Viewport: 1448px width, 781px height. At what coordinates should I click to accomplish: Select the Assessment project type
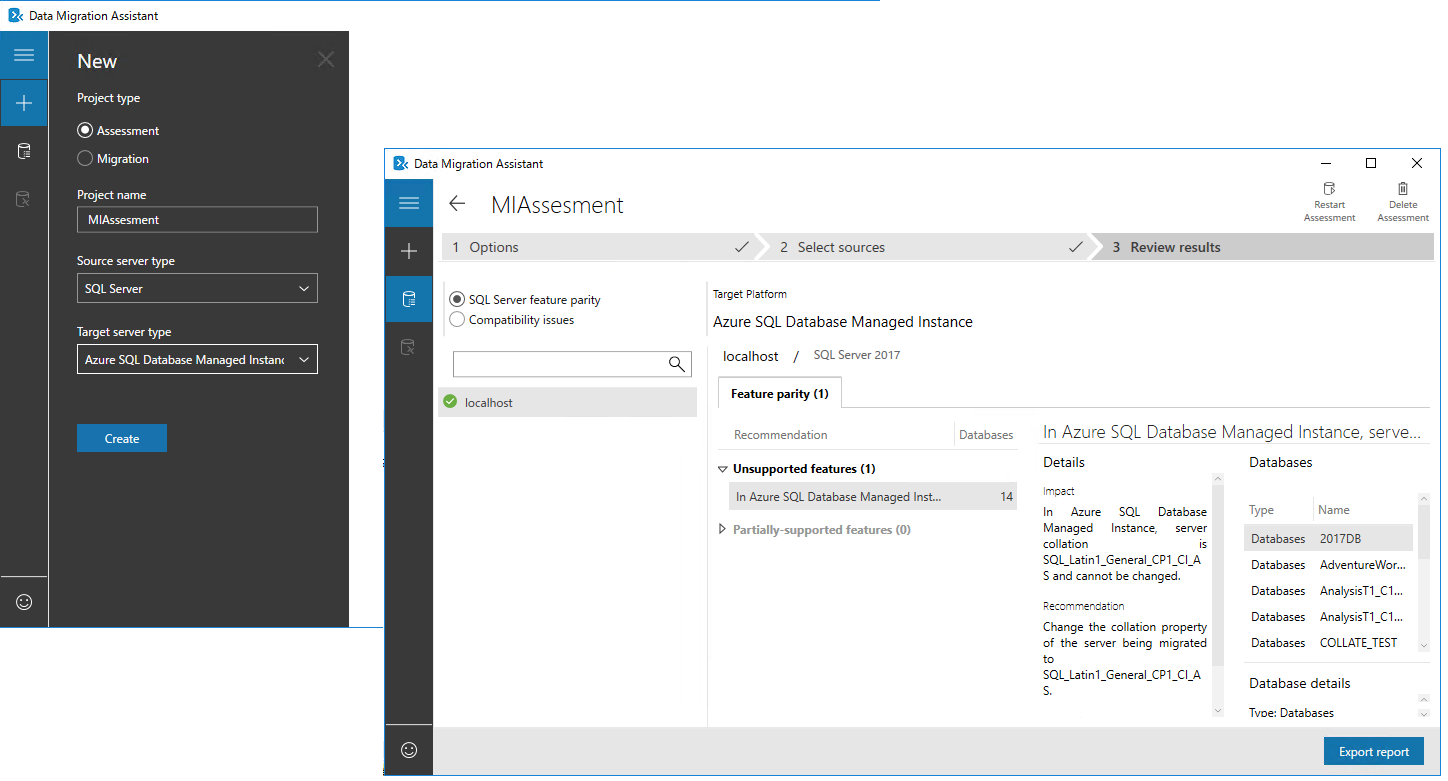[86, 131]
